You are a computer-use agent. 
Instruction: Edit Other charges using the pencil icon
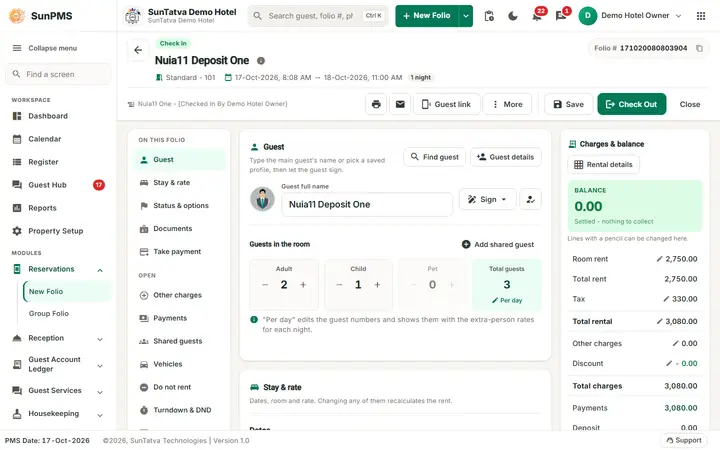pos(675,343)
